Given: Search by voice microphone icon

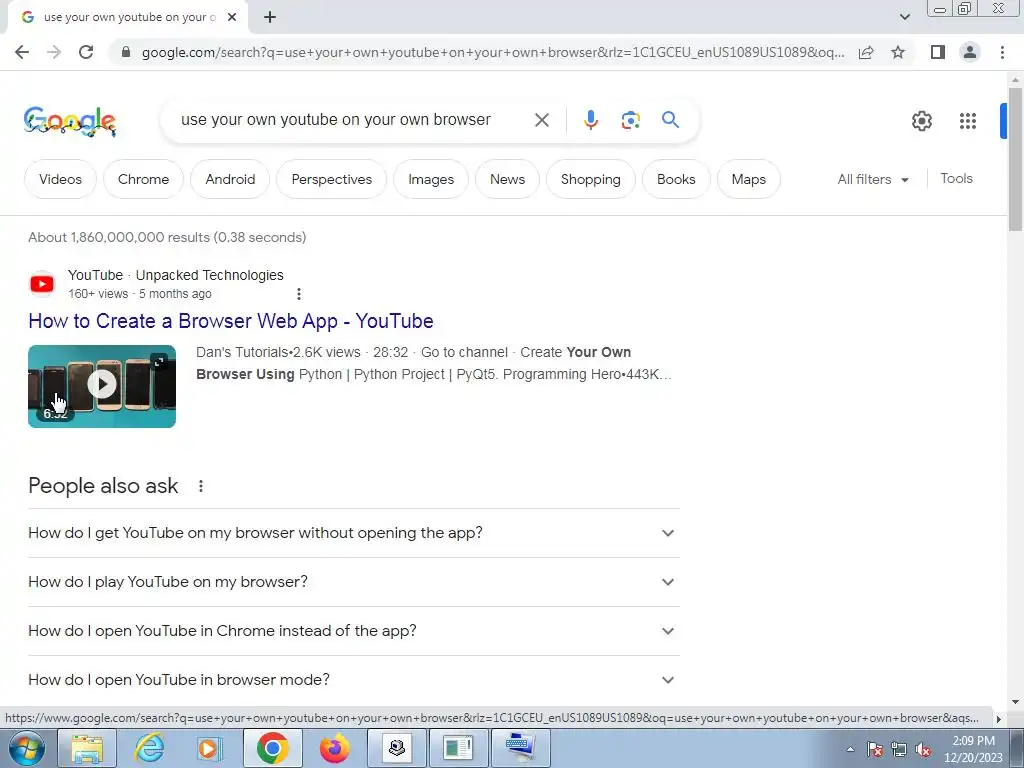Looking at the screenshot, I should [590, 120].
